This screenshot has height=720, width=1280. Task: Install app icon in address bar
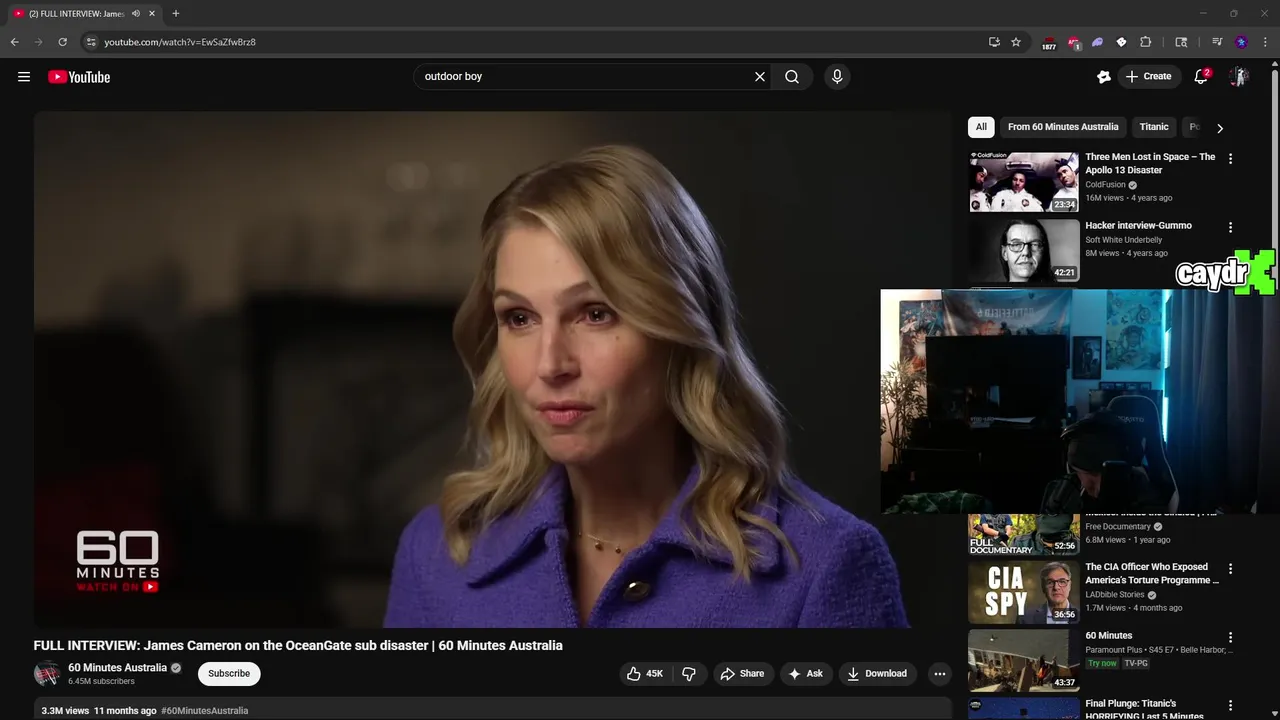[994, 42]
